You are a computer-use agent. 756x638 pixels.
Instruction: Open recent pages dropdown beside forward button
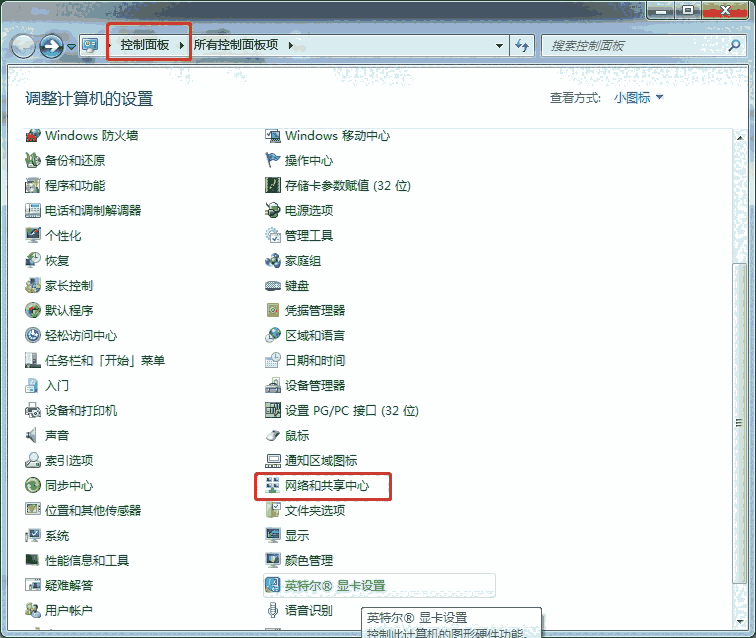tap(71, 46)
